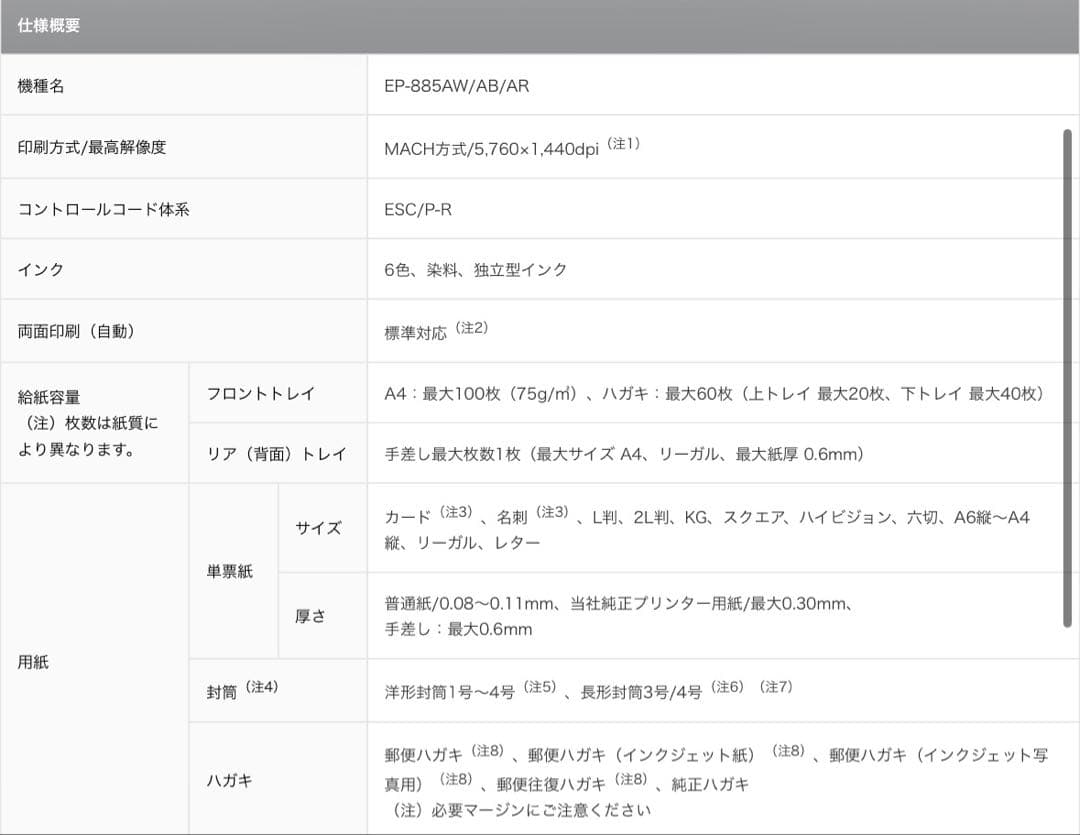Click the 厚さ label

[311, 616]
